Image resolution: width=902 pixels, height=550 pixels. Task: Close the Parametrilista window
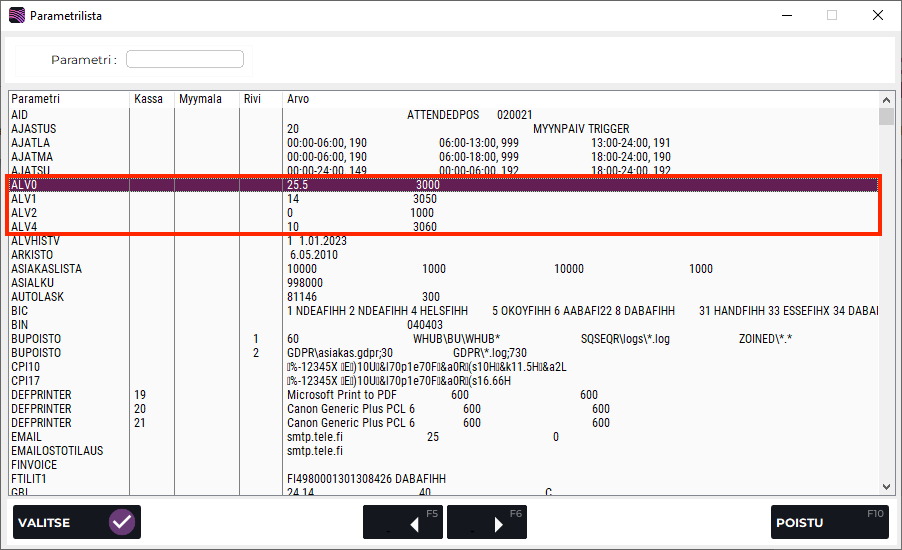pyautogui.click(x=877, y=16)
